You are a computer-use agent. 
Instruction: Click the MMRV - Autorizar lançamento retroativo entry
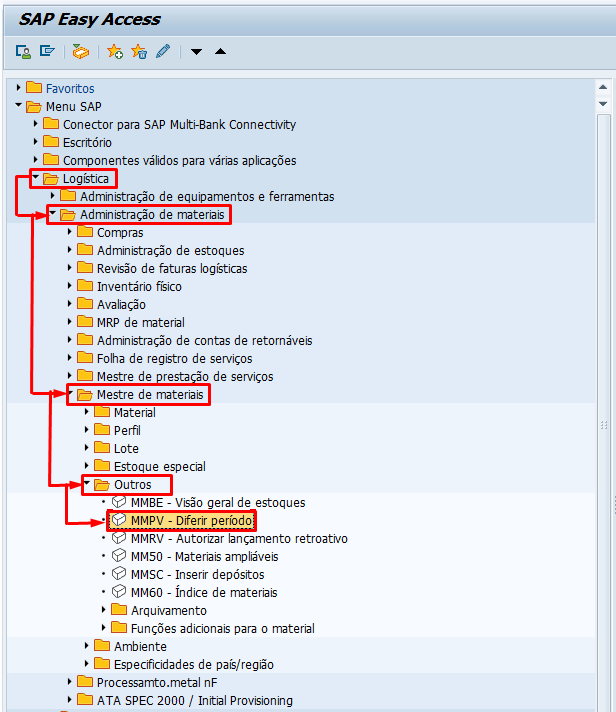[x=238, y=538]
